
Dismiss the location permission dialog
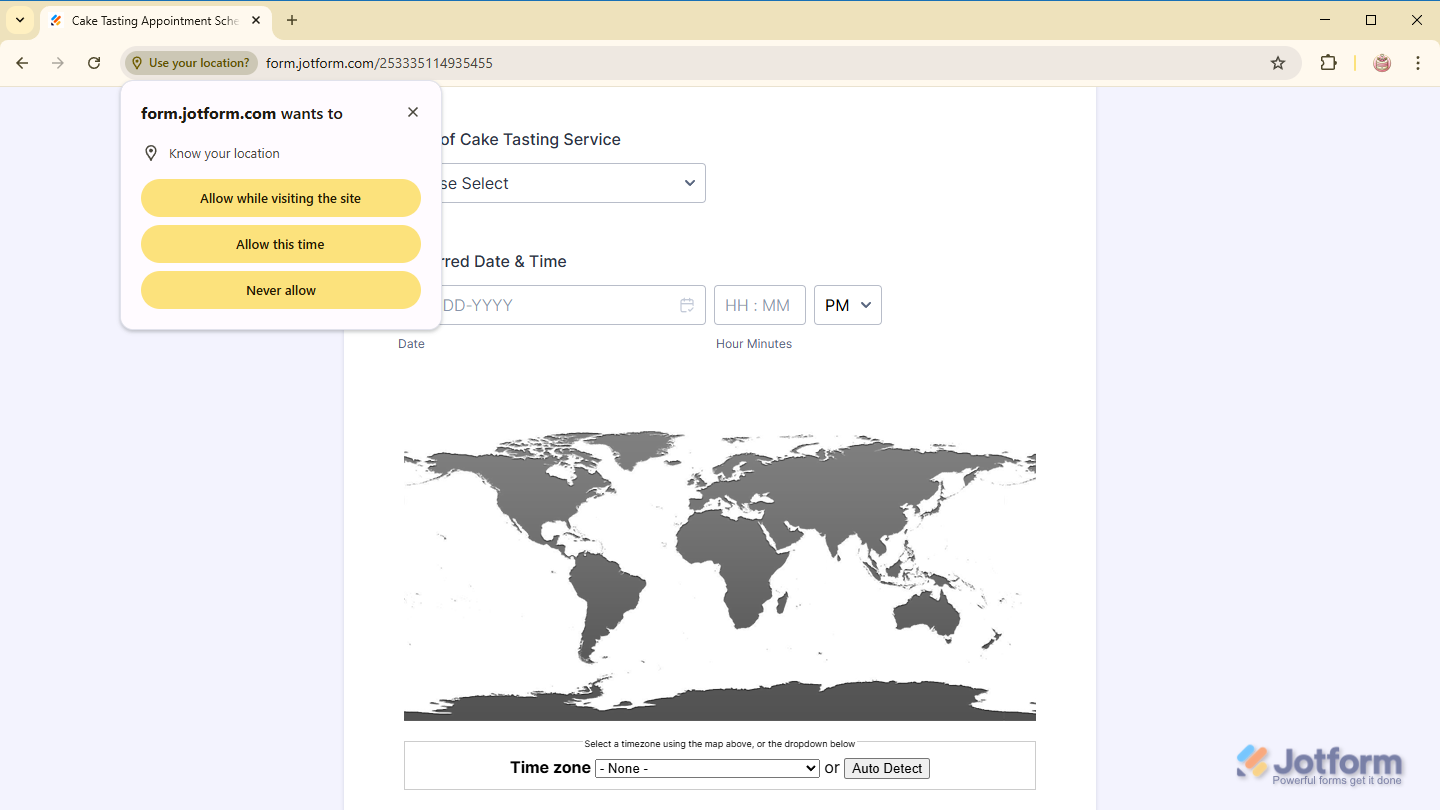pos(412,111)
